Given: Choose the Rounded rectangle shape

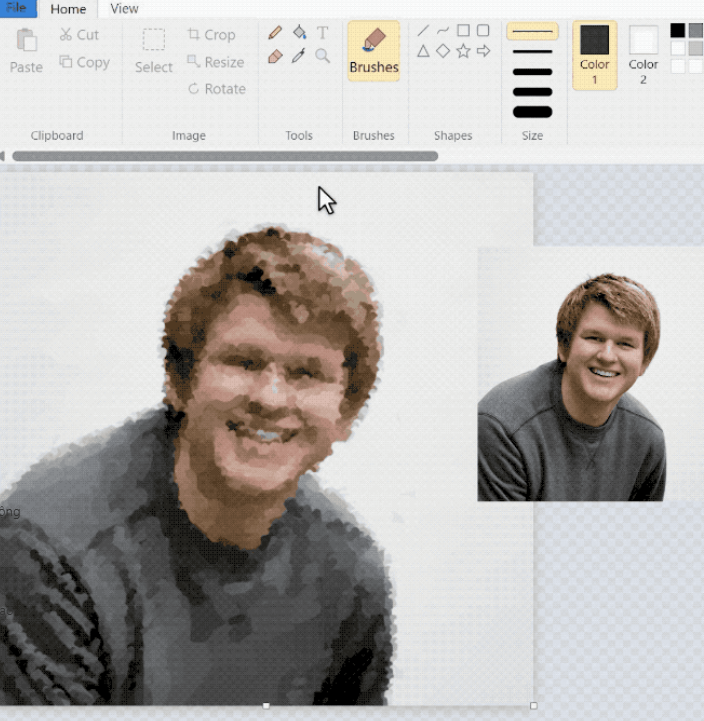Looking at the screenshot, I should click(x=483, y=31).
